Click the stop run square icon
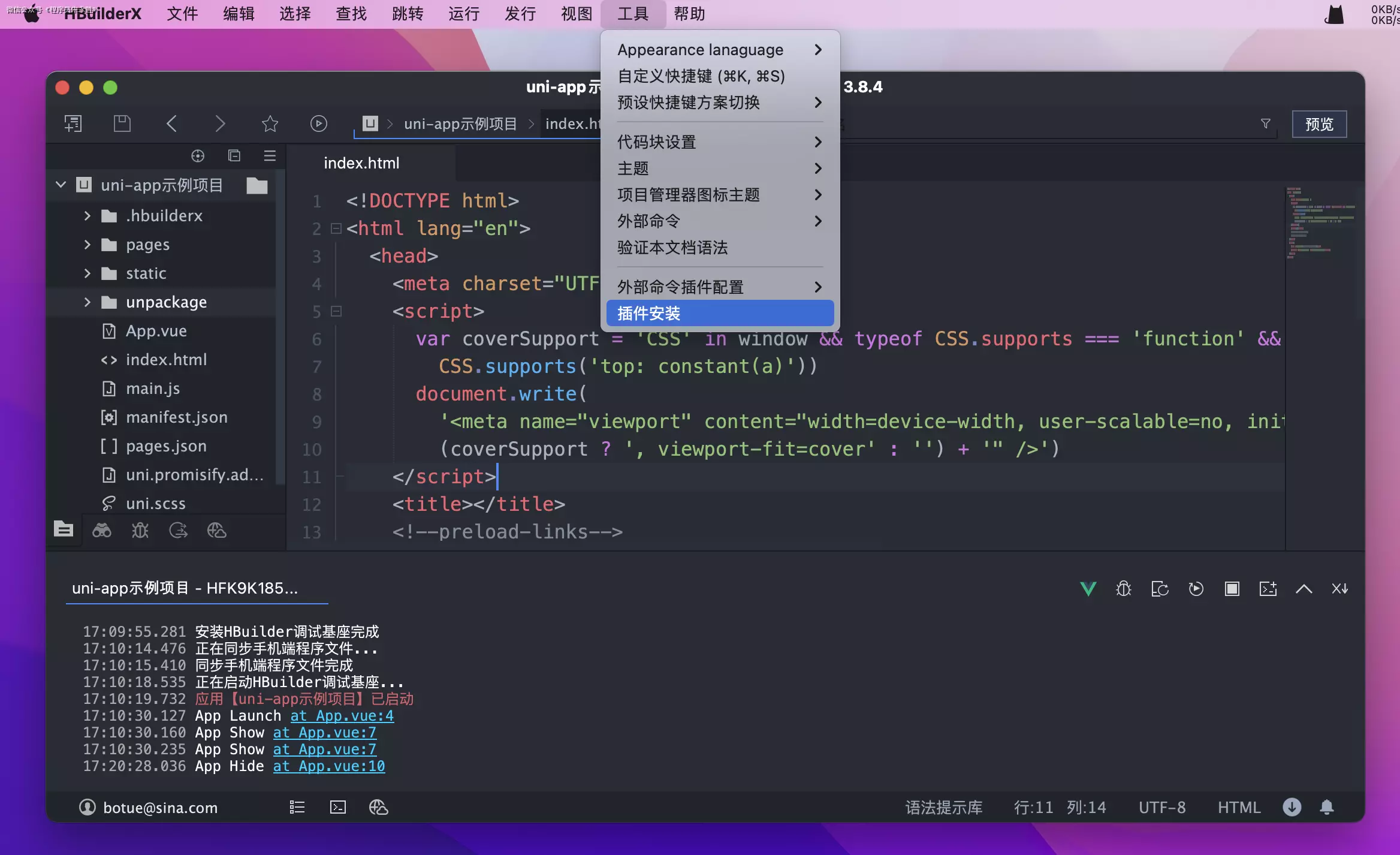The width and height of the screenshot is (1400, 855). pyautogui.click(x=1232, y=589)
